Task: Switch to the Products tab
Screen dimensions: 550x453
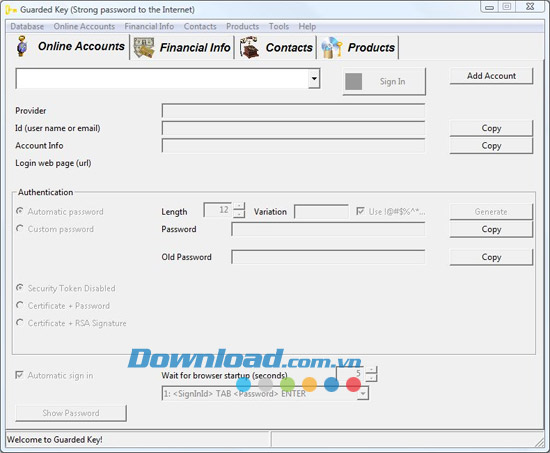Action: [x=358, y=47]
